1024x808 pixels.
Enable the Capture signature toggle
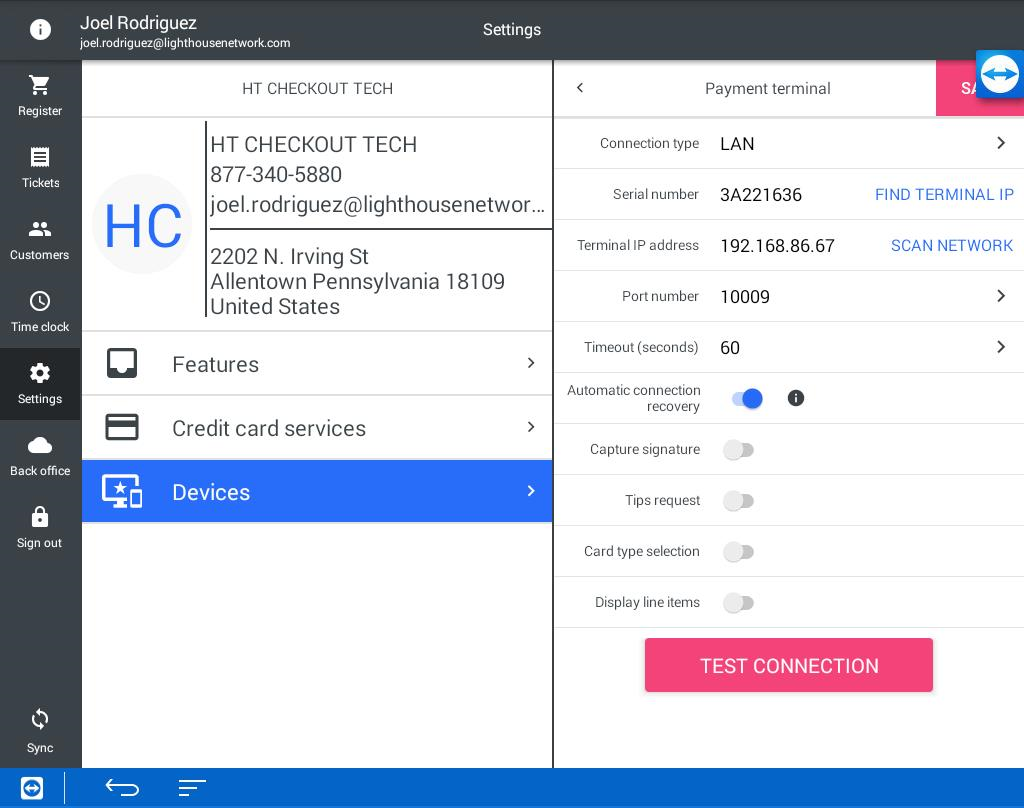(739, 450)
